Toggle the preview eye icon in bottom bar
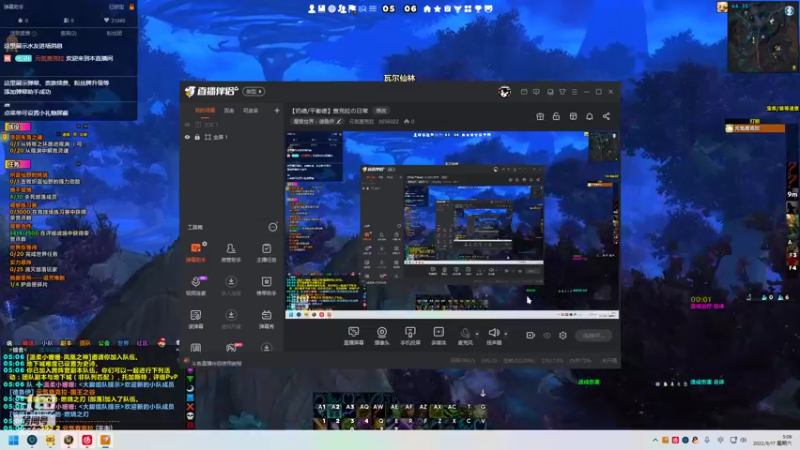 click(547, 336)
